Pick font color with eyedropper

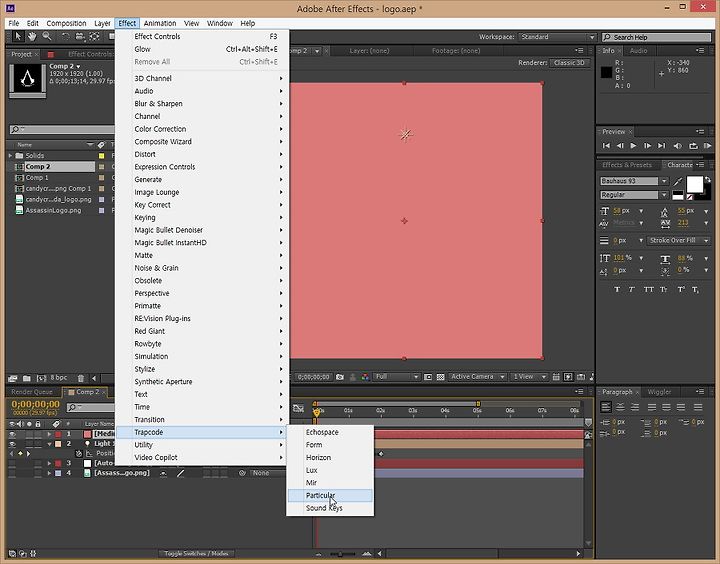click(x=678, y=182)
